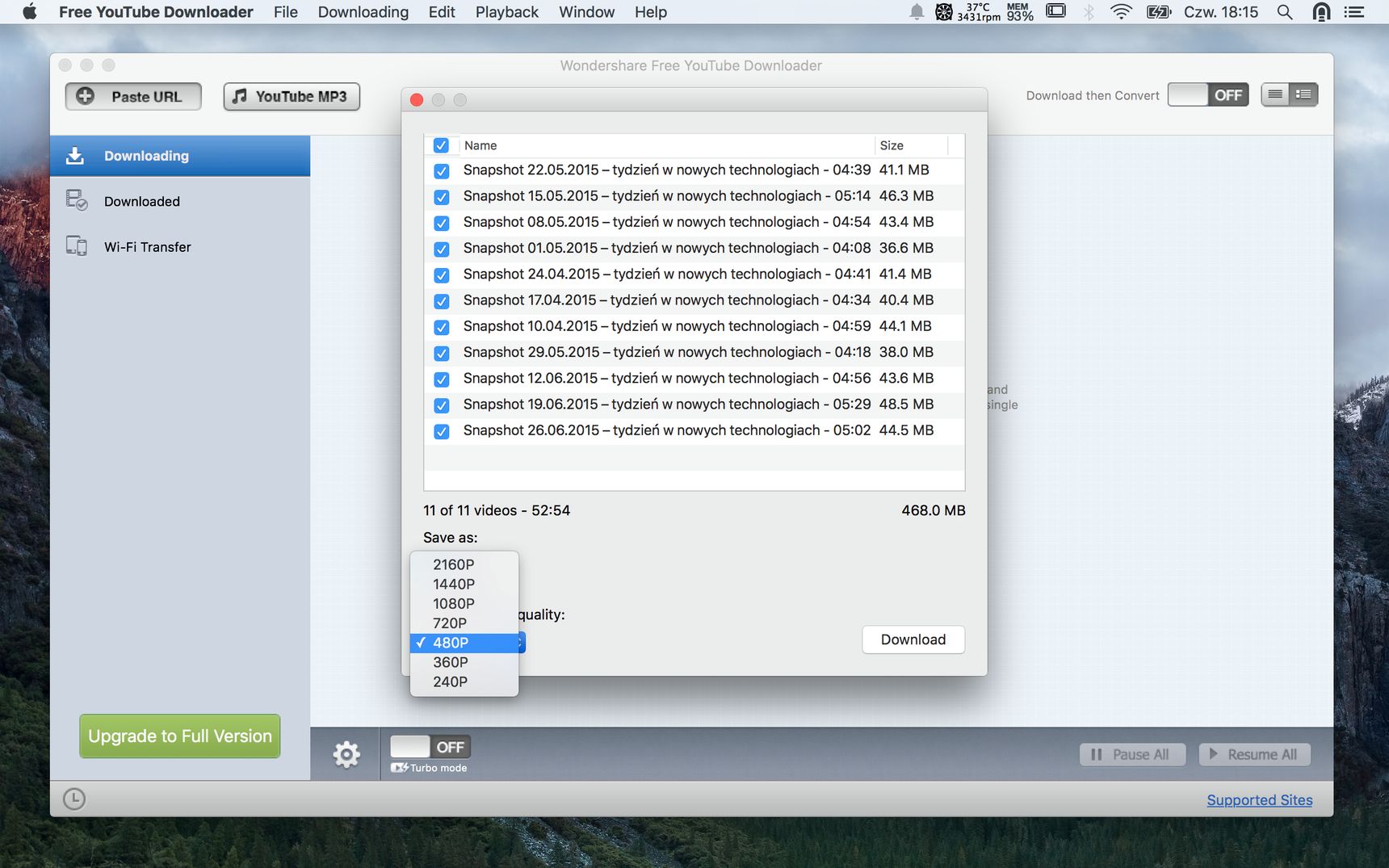Image resolution: width=1389 pixels, height=868 pixels.
Task: Toggle Download then Convert switch
Action: [1208, 94]
